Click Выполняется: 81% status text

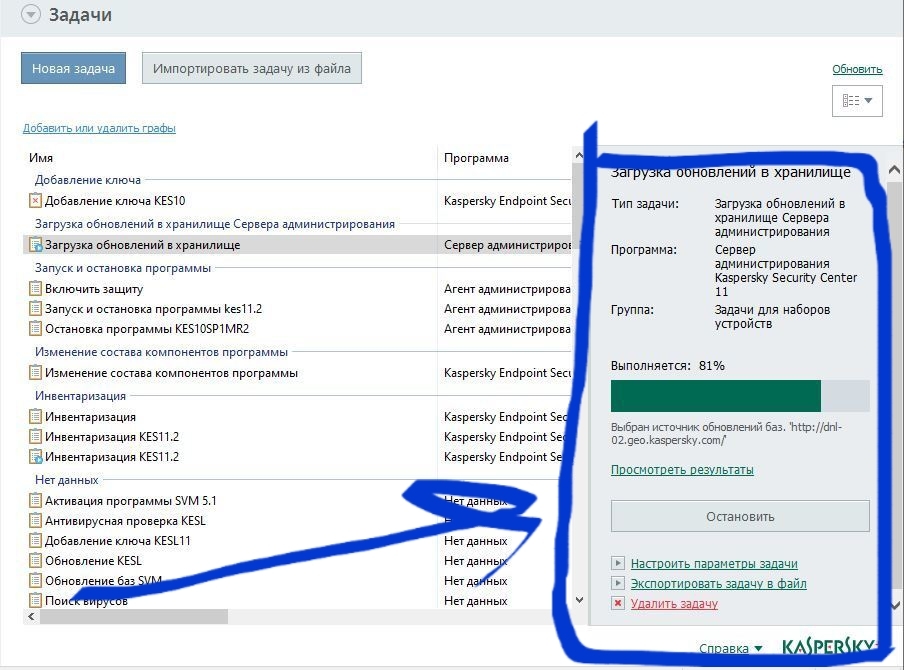point(668,366)
